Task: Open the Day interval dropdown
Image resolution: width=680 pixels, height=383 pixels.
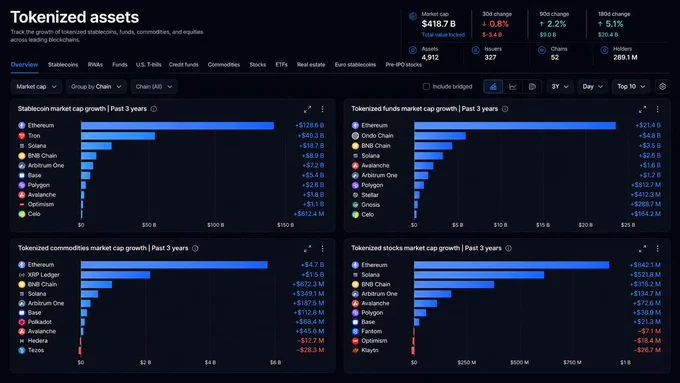Action: coord(592,87)
